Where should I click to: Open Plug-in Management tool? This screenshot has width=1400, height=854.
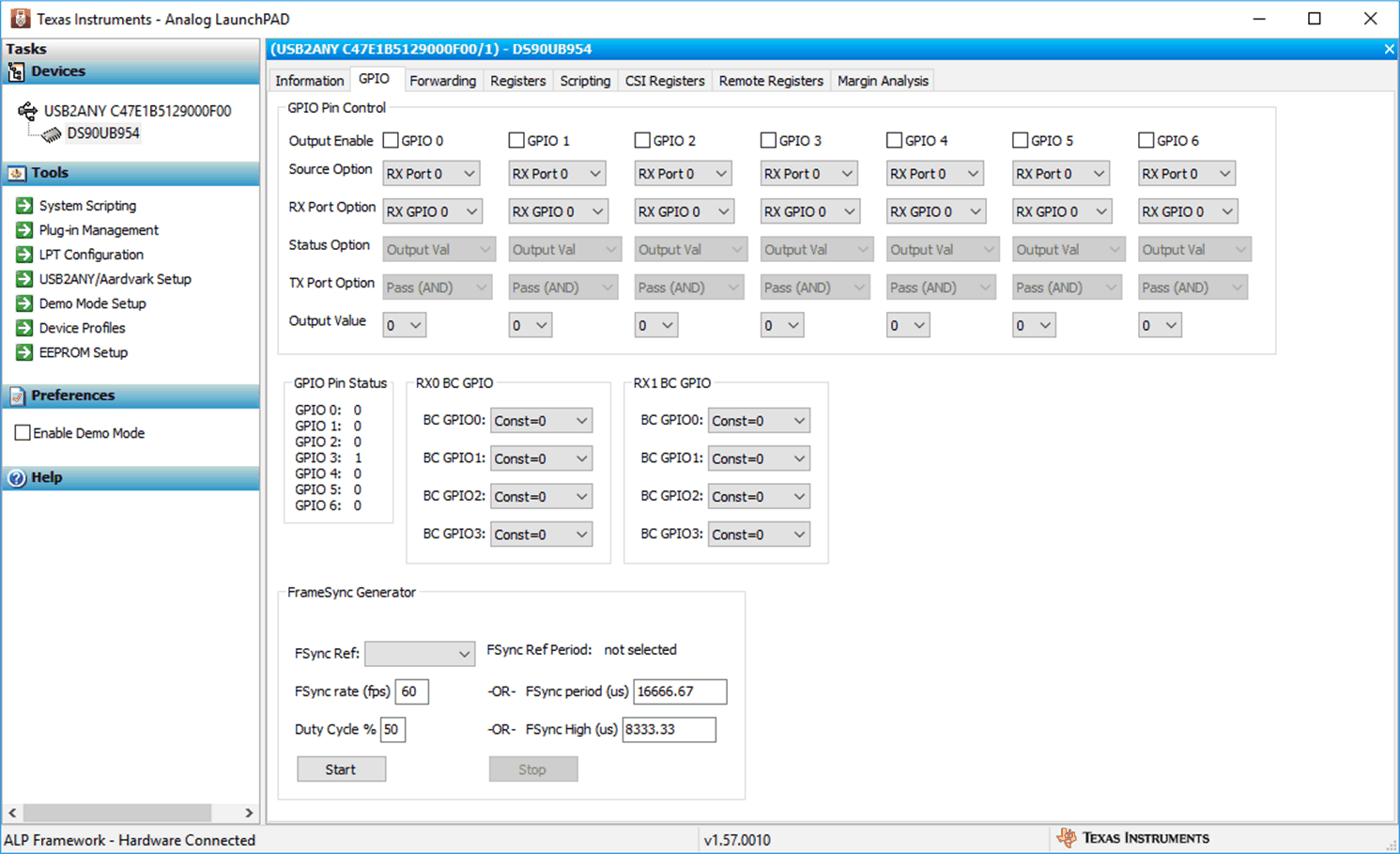click(99, 230)
